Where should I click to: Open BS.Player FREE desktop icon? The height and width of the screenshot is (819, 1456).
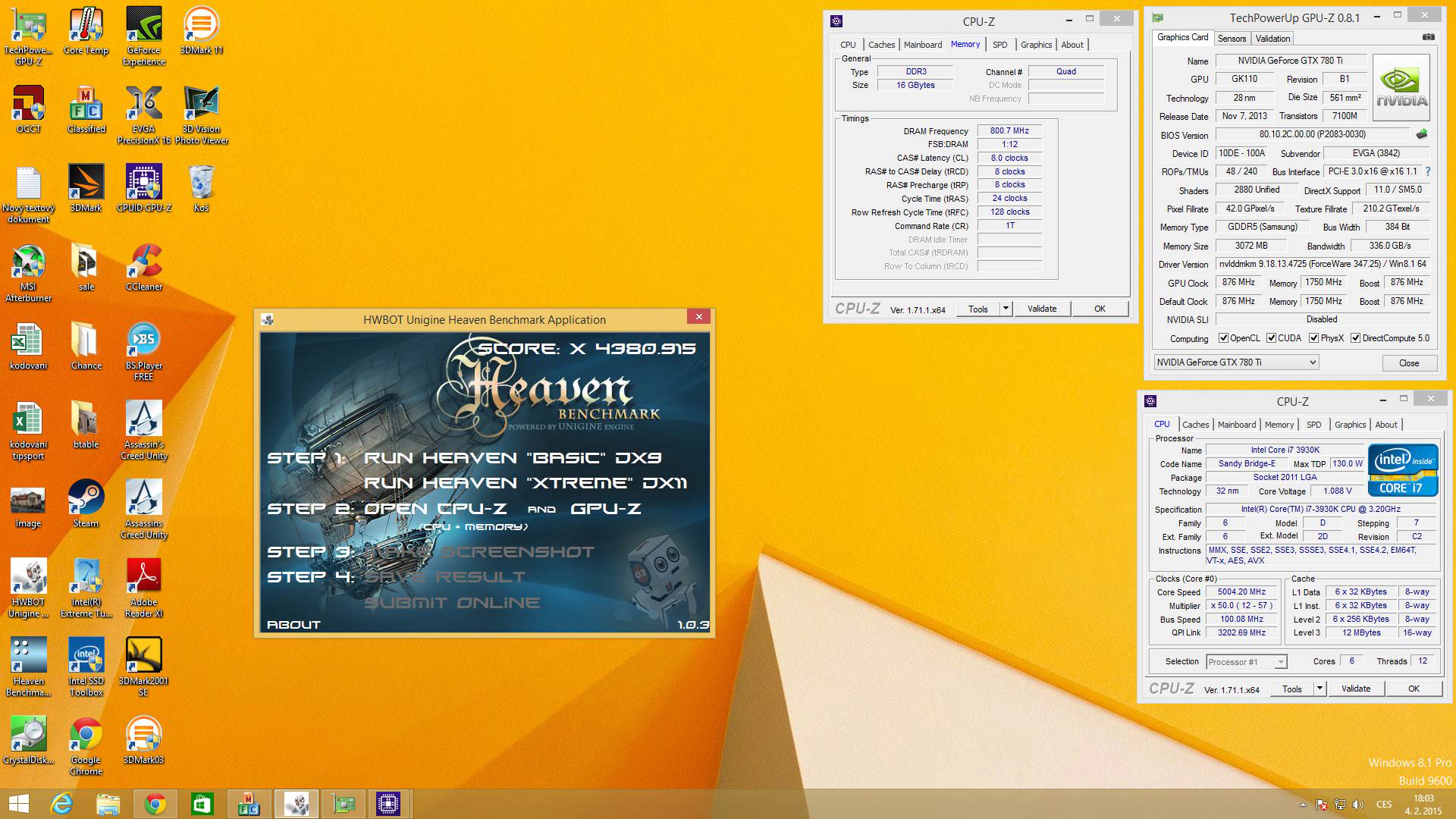coord(144,351)
